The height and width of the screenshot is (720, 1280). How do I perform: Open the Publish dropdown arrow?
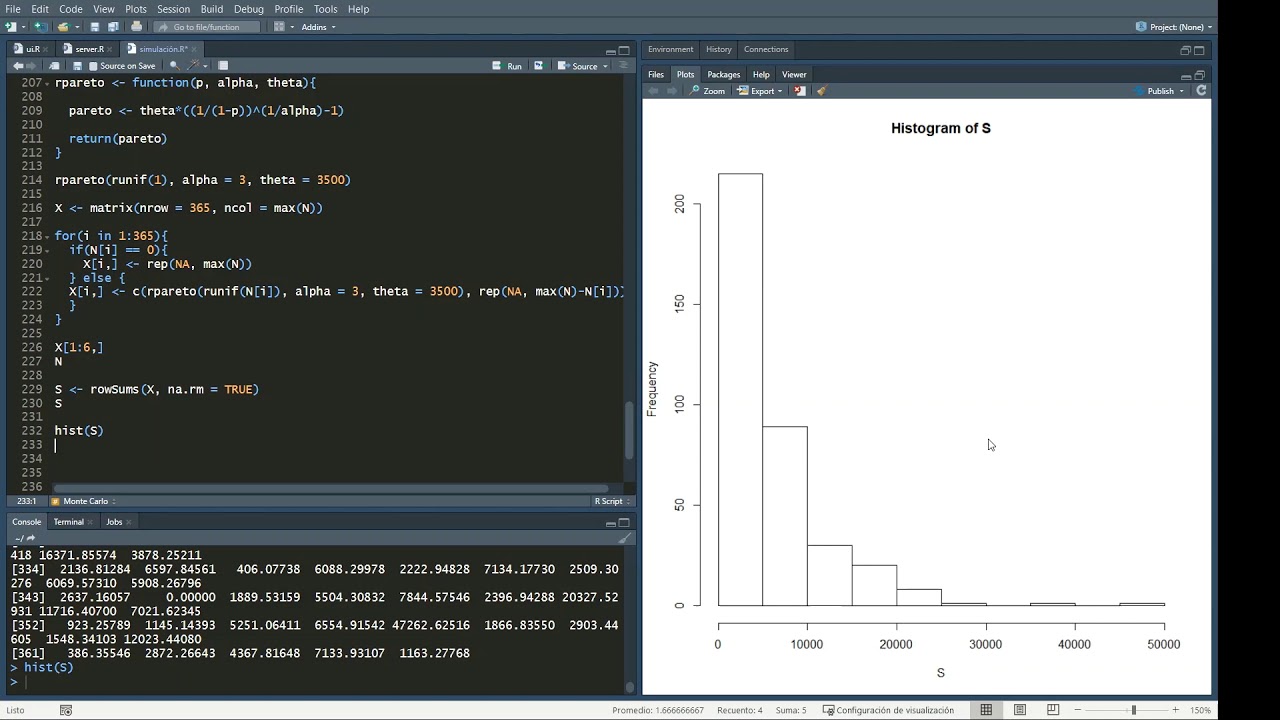(1182, 91)
